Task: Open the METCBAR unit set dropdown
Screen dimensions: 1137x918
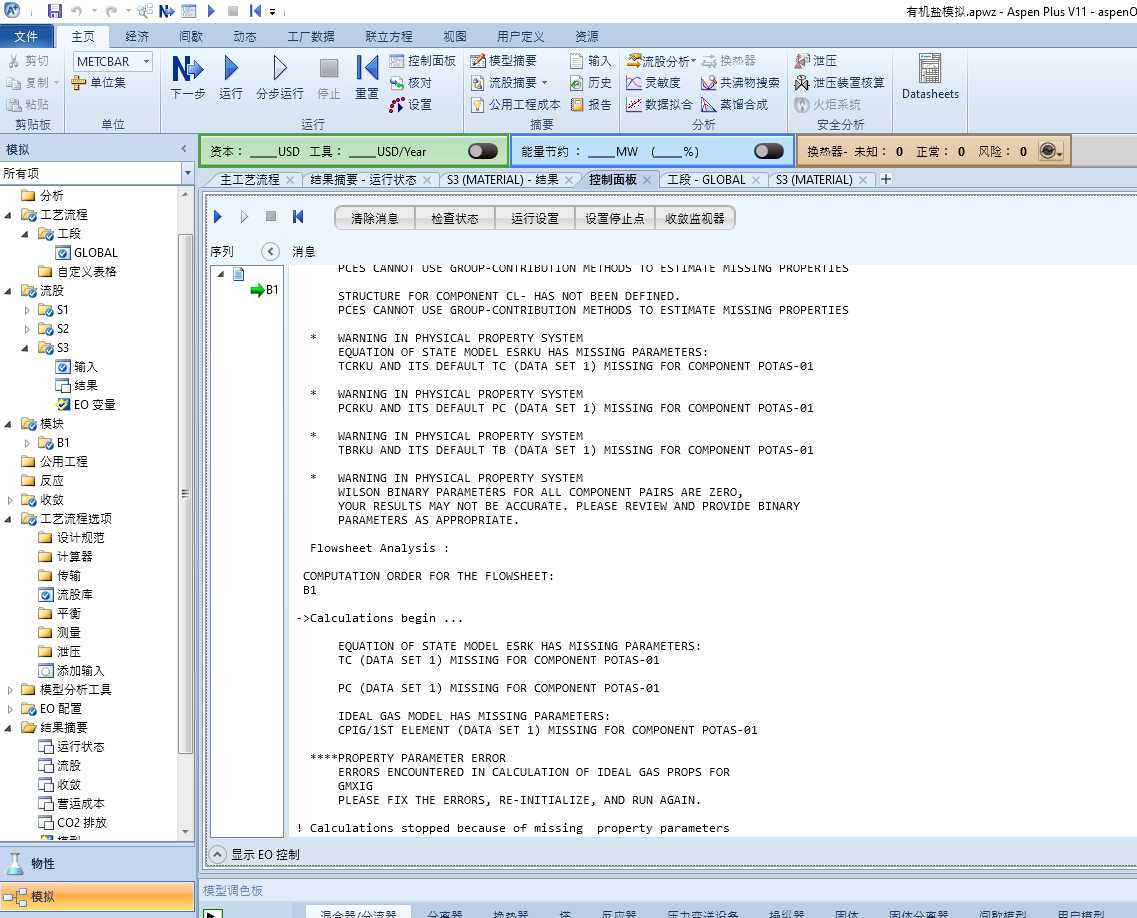Action: (146, 62)
